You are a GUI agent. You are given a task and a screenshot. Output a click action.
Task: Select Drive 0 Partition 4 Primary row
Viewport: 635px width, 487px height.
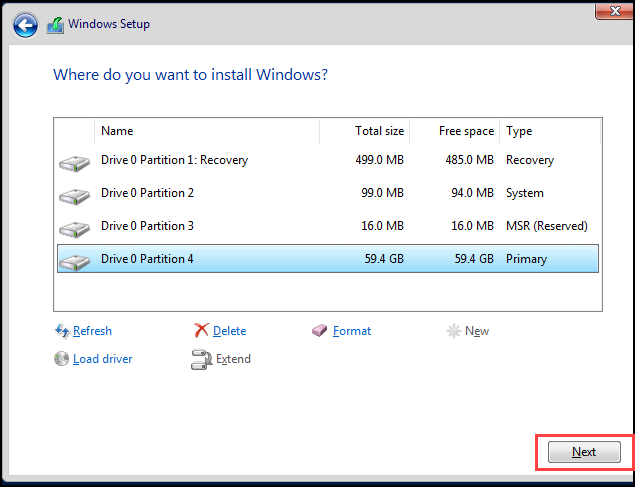point(328,258)
